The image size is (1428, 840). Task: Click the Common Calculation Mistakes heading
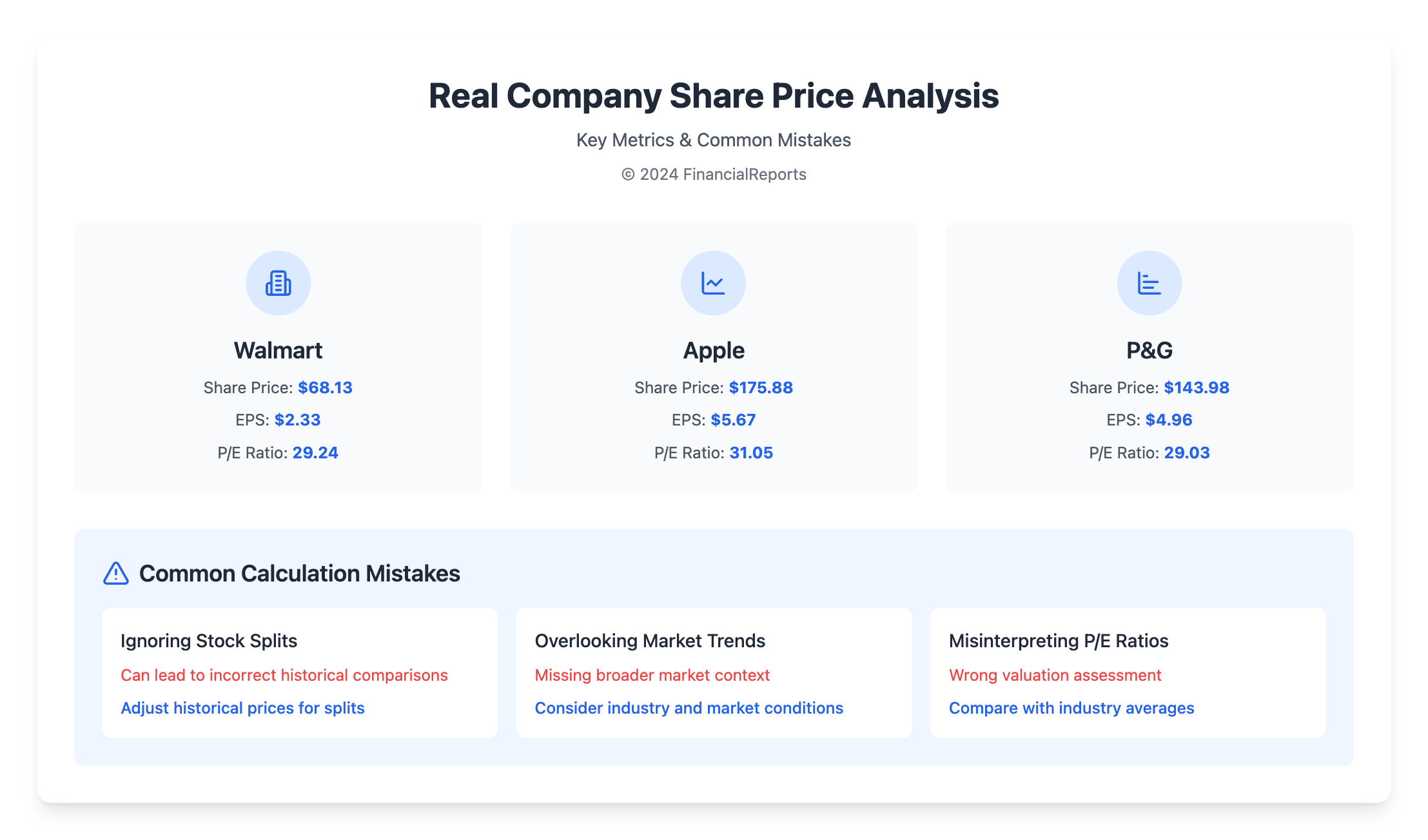299,573
